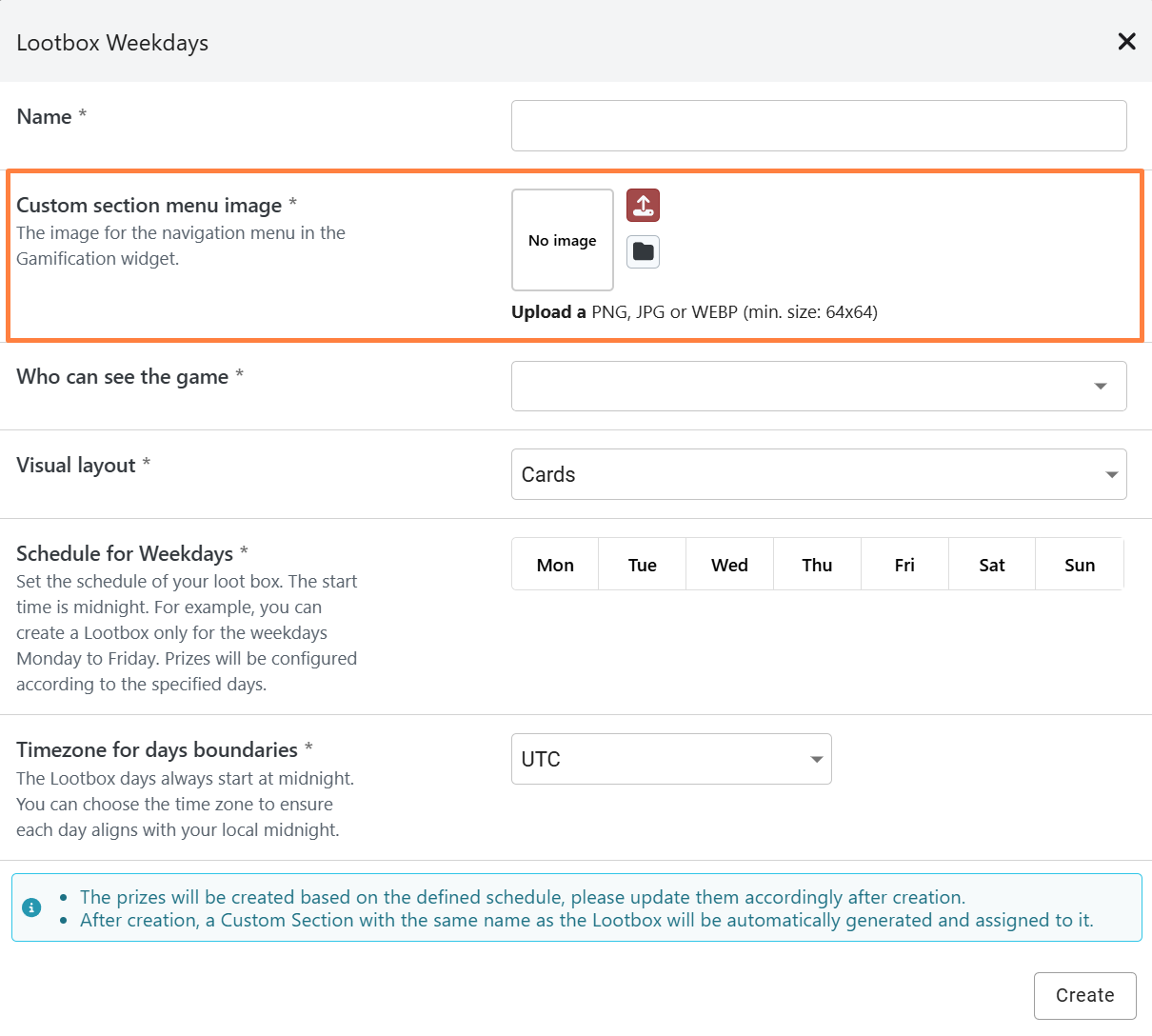Open the image library folder icon
1152x1036 pixels.
click(x=643, y=252)
